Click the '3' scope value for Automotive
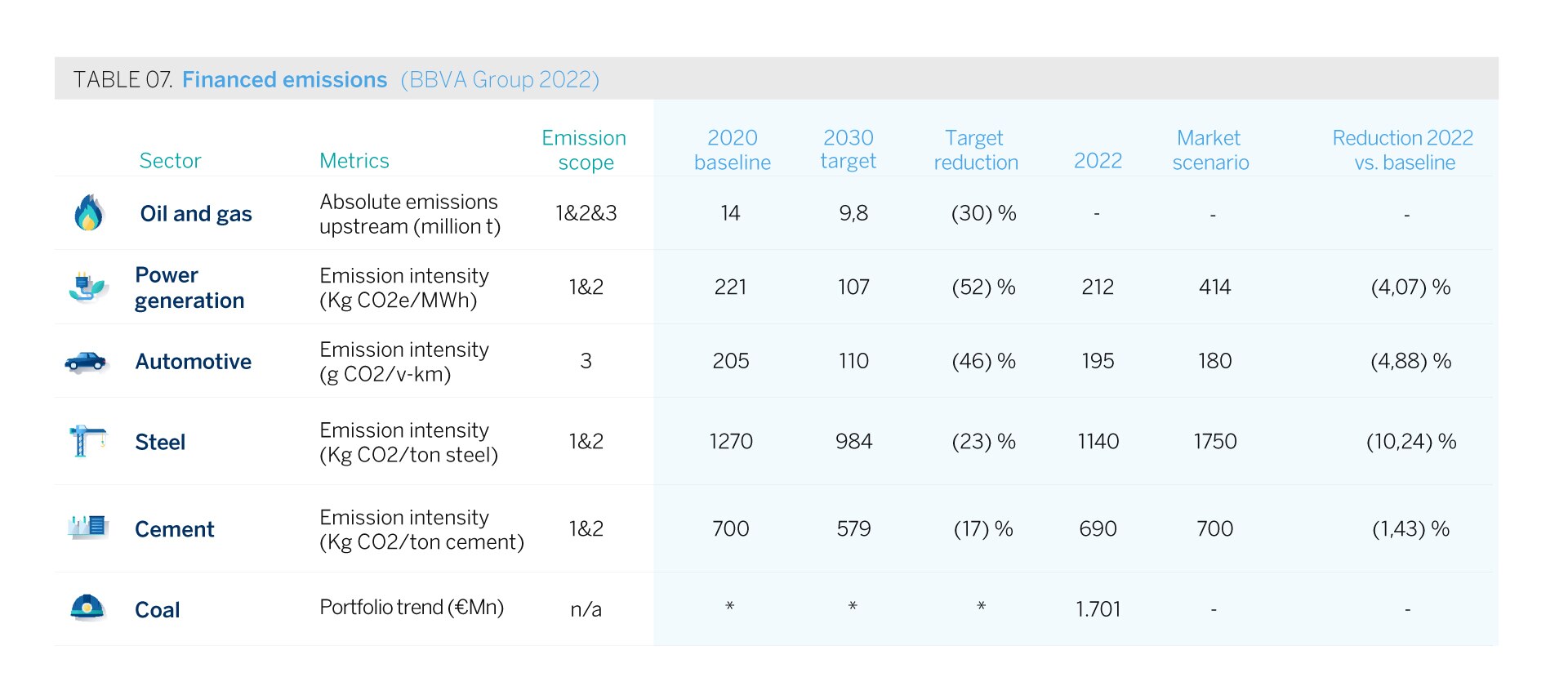The height and width of the screenshot is (695, 1568). (586, 361)
